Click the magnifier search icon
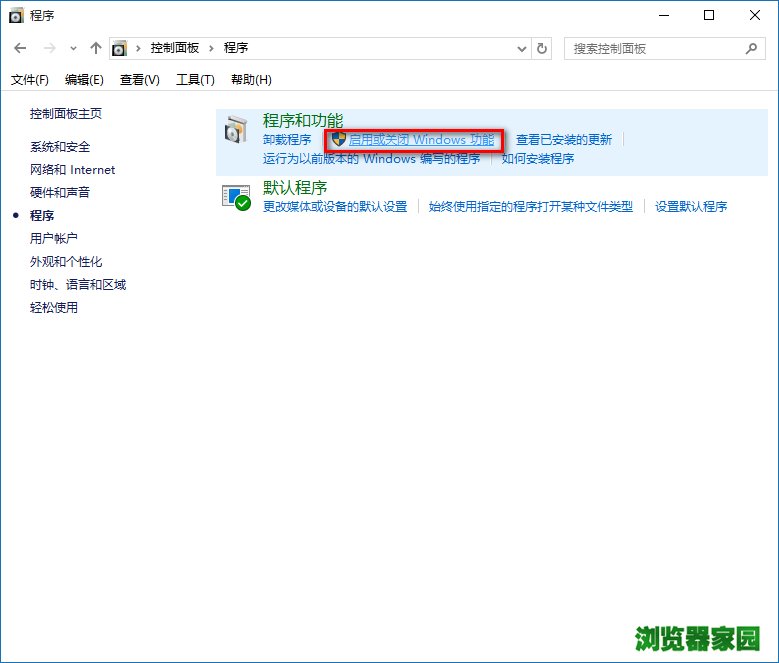Viewport: 779px width, 663px height. pyautogui.click(x=752, y=48)
